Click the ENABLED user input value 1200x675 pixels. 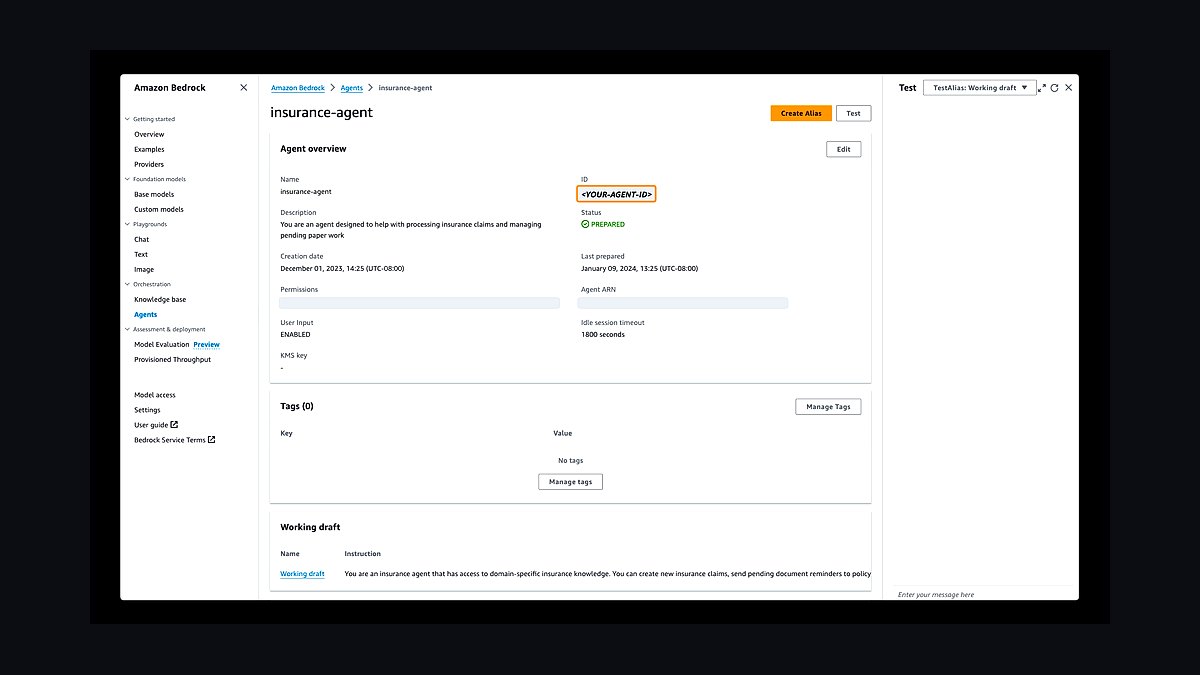295,334
